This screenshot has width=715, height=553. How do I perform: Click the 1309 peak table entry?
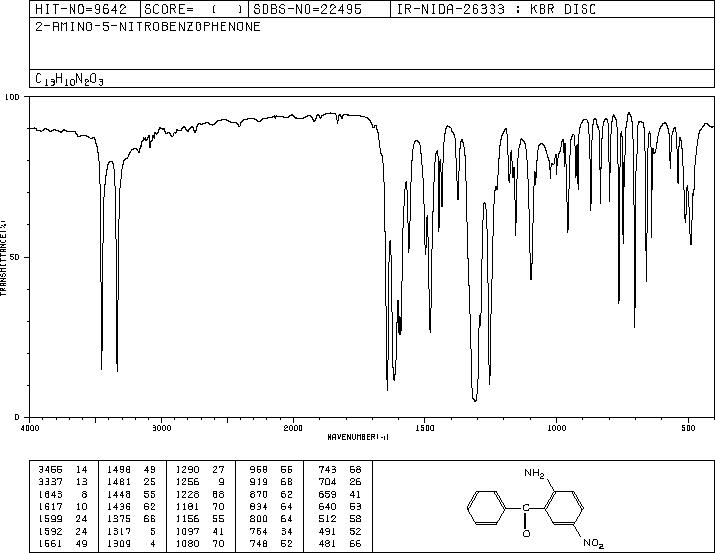click(131, 544)
